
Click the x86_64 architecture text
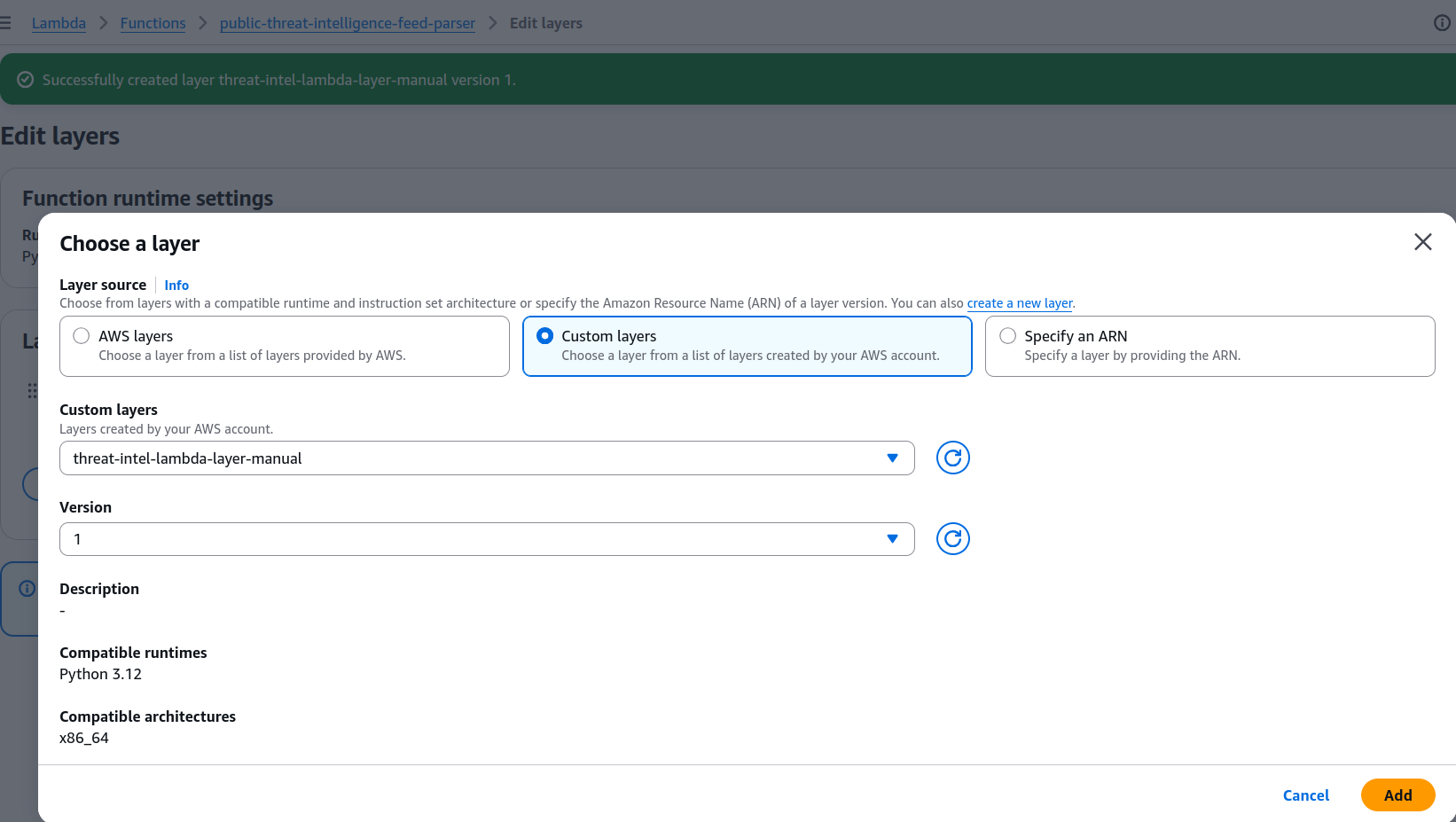(x=84, y=738)
